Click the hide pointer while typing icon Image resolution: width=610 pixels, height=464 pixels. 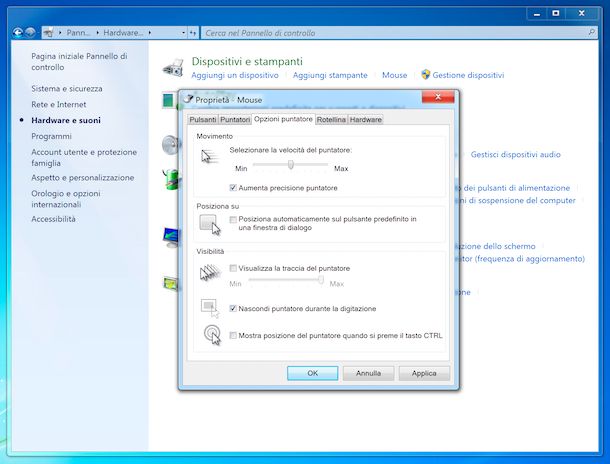tap(210, 308)
